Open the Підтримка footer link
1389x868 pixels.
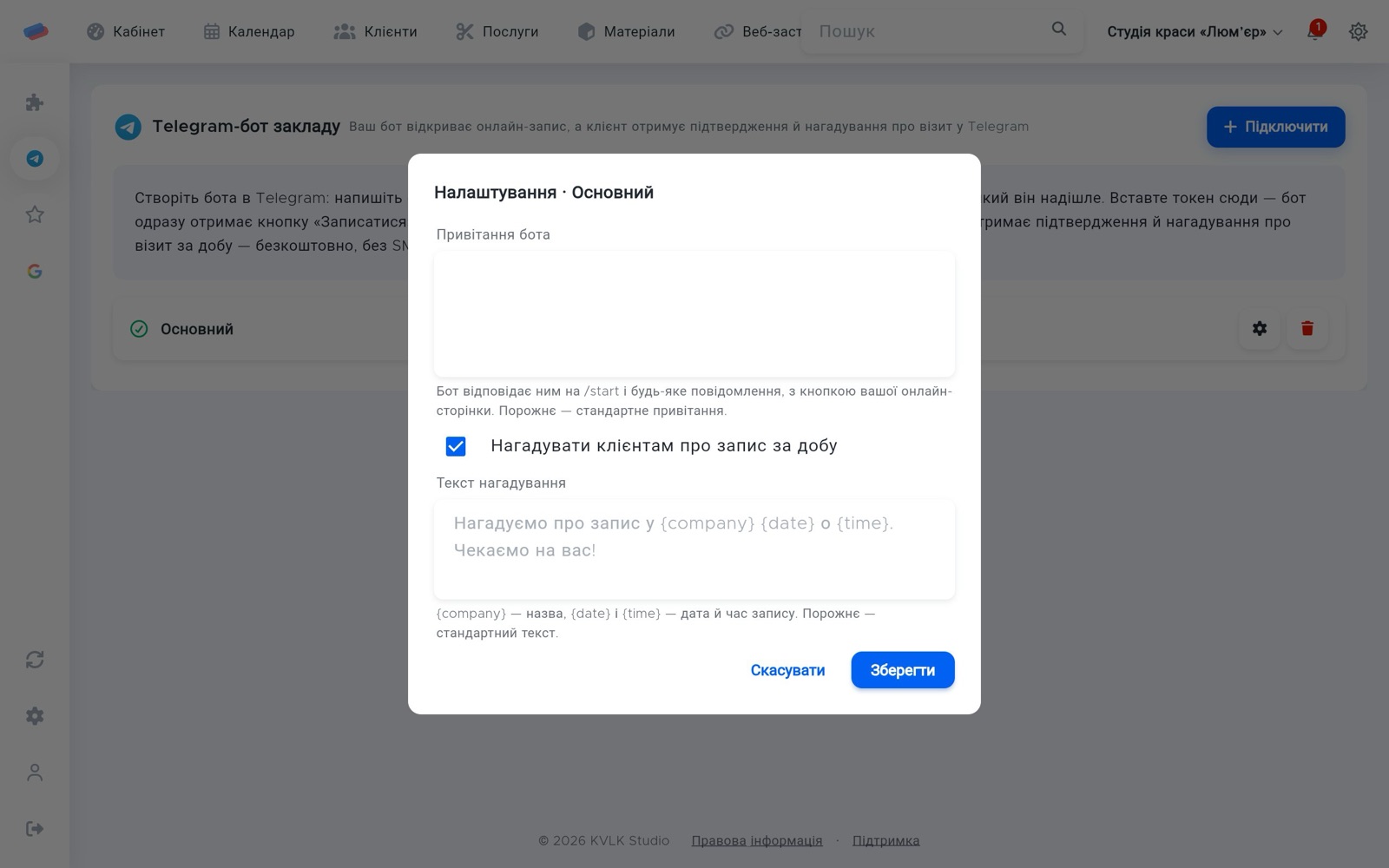[x=886, y=840]
